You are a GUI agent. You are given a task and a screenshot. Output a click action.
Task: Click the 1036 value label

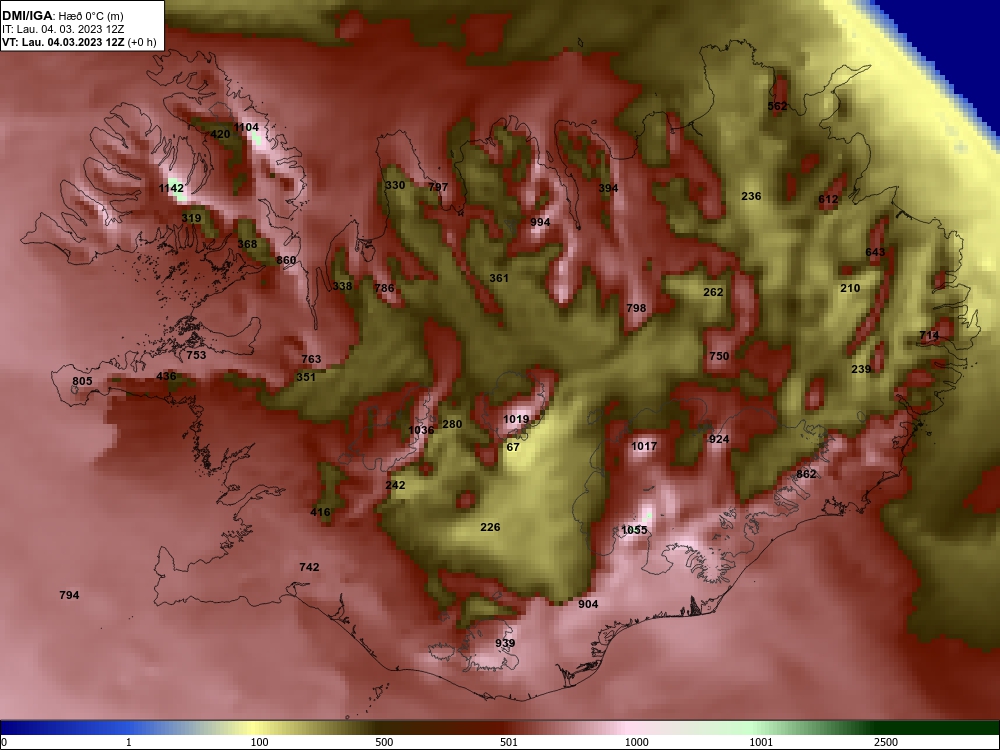[x=421, y=430]
